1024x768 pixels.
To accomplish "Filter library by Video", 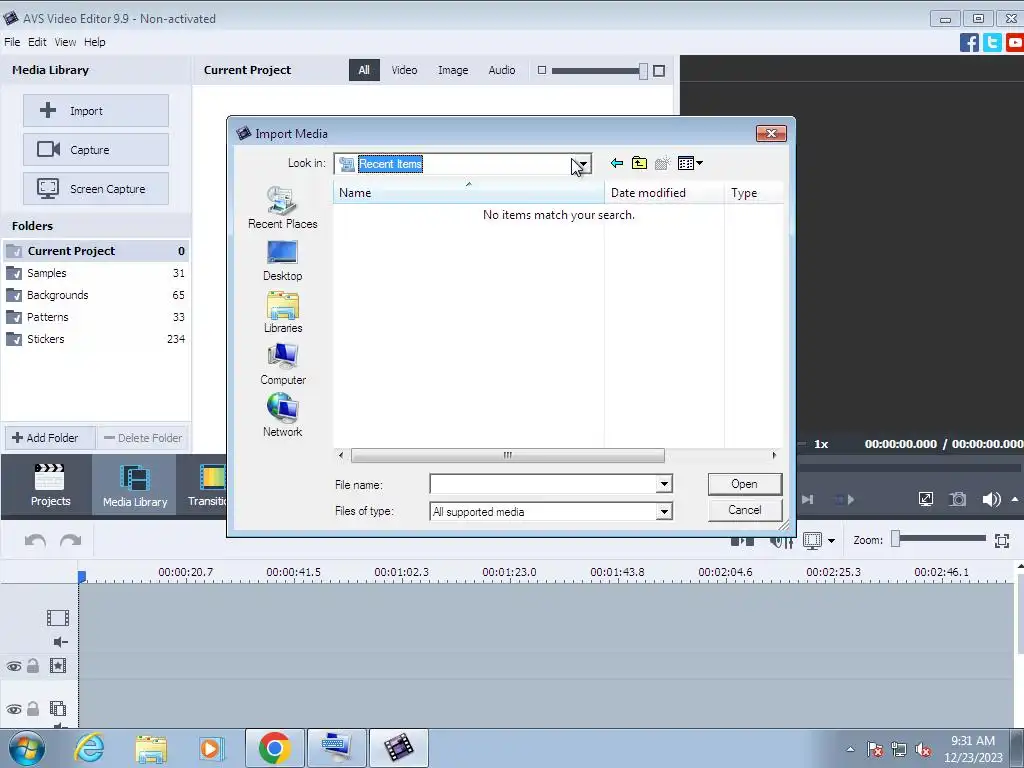I will click(404, 70).
